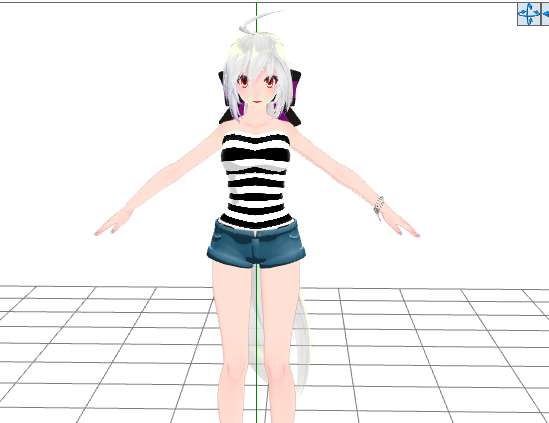Image resolution: width=549 pixels, height=423 pixels.
Task: Click the model's red mouth
Action: tap(257, 102)
